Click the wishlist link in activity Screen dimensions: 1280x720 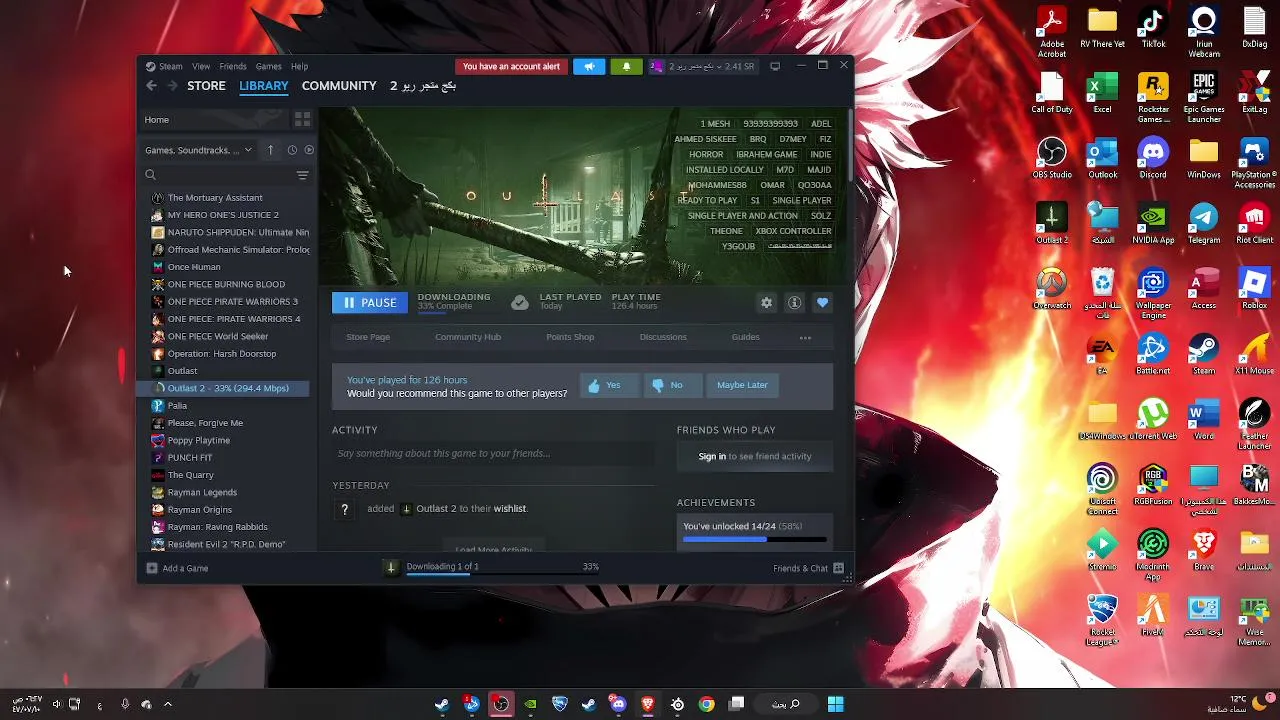(x=509, y=508)
